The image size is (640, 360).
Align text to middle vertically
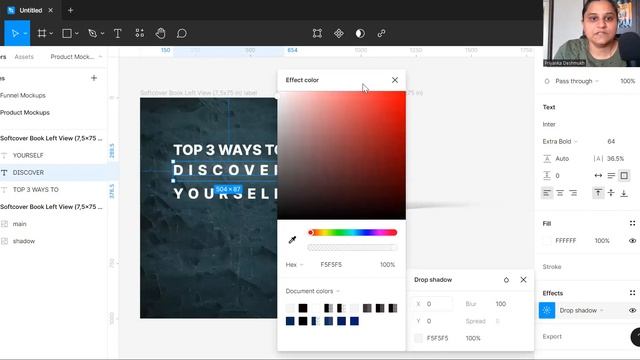click(x=611, y=193)
